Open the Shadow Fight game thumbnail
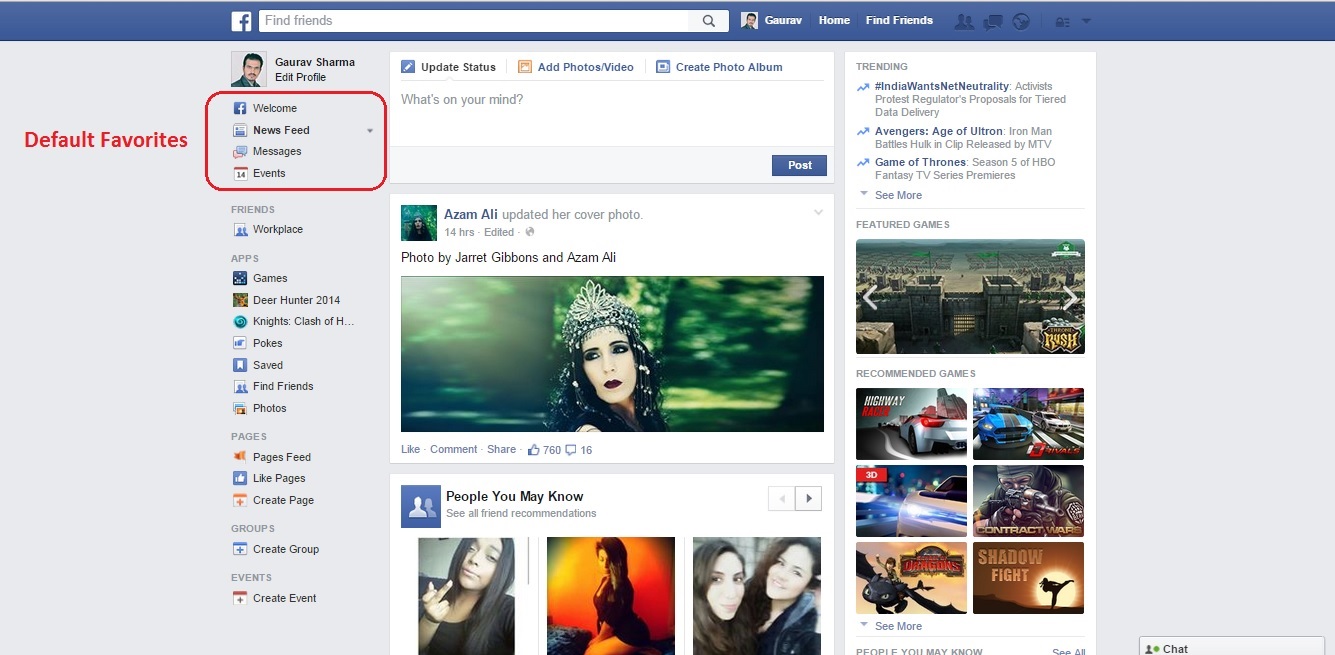Screen dimensions: 1335x655 coord(1028,578)
